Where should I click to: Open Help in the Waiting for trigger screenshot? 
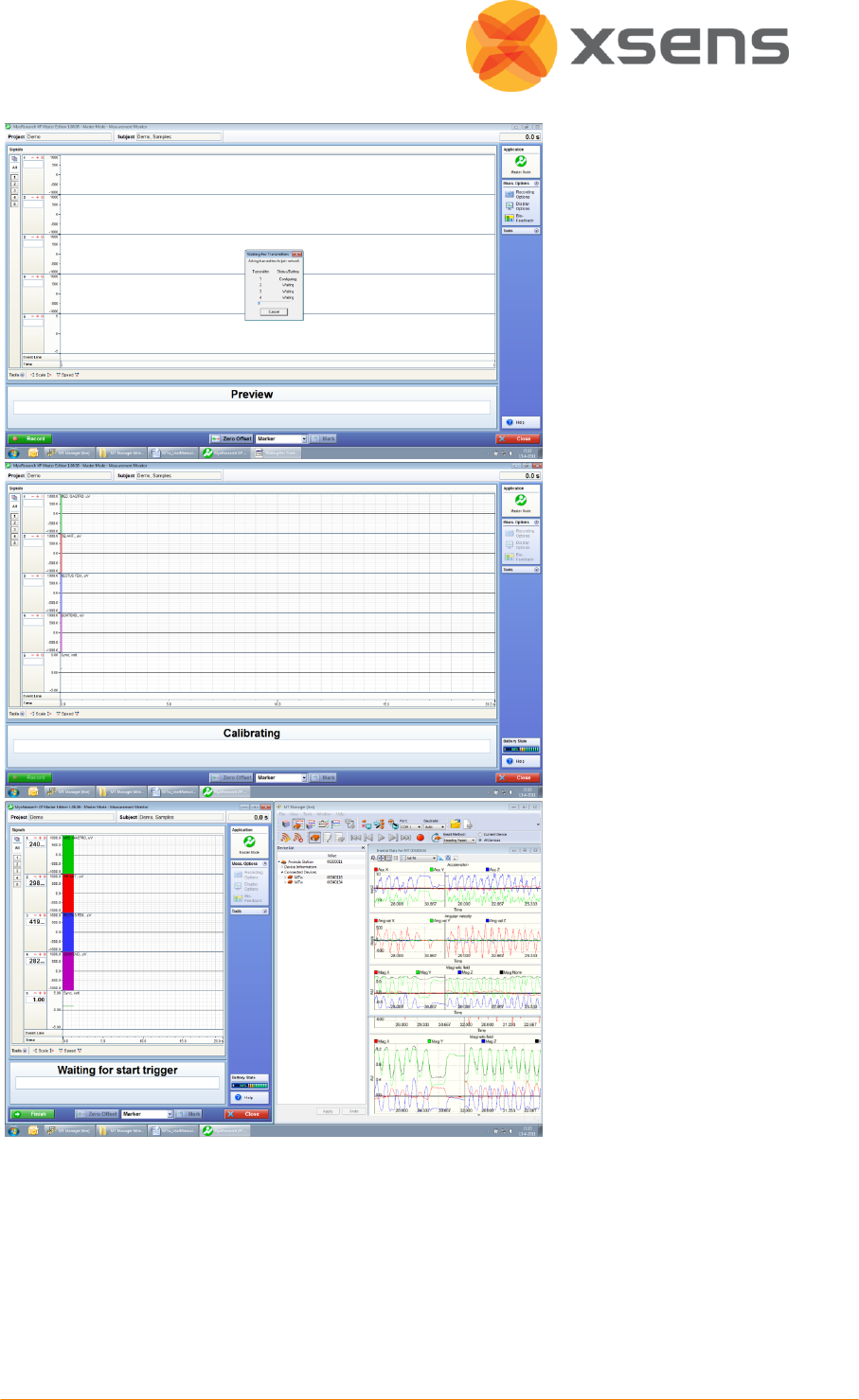tap(250, 1097)
